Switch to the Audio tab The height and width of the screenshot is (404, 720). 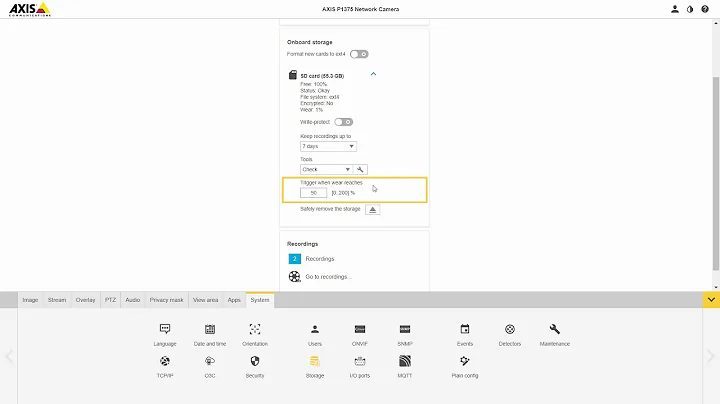click(133, 300)
